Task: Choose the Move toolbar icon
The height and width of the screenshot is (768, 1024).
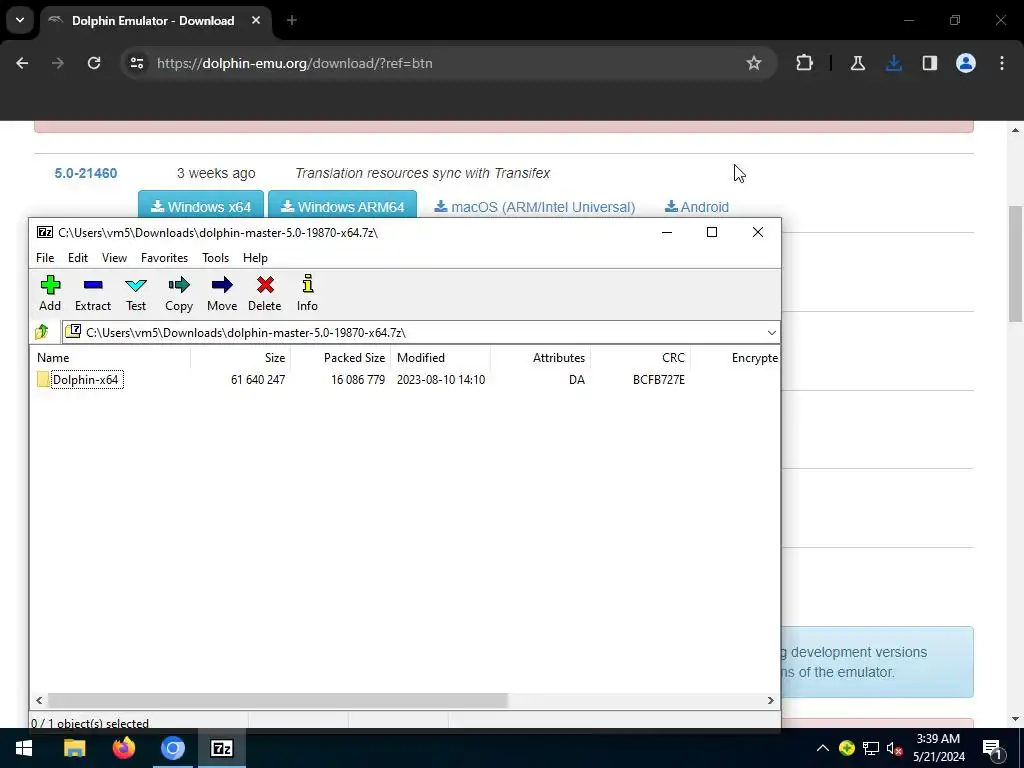Action: click(222, 293)
